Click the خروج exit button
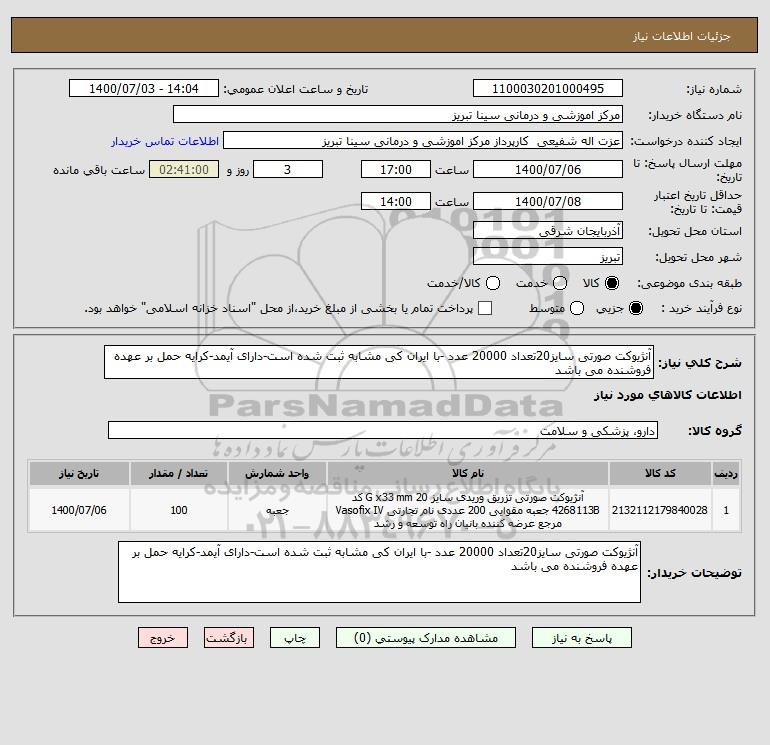 pos(163,638)
